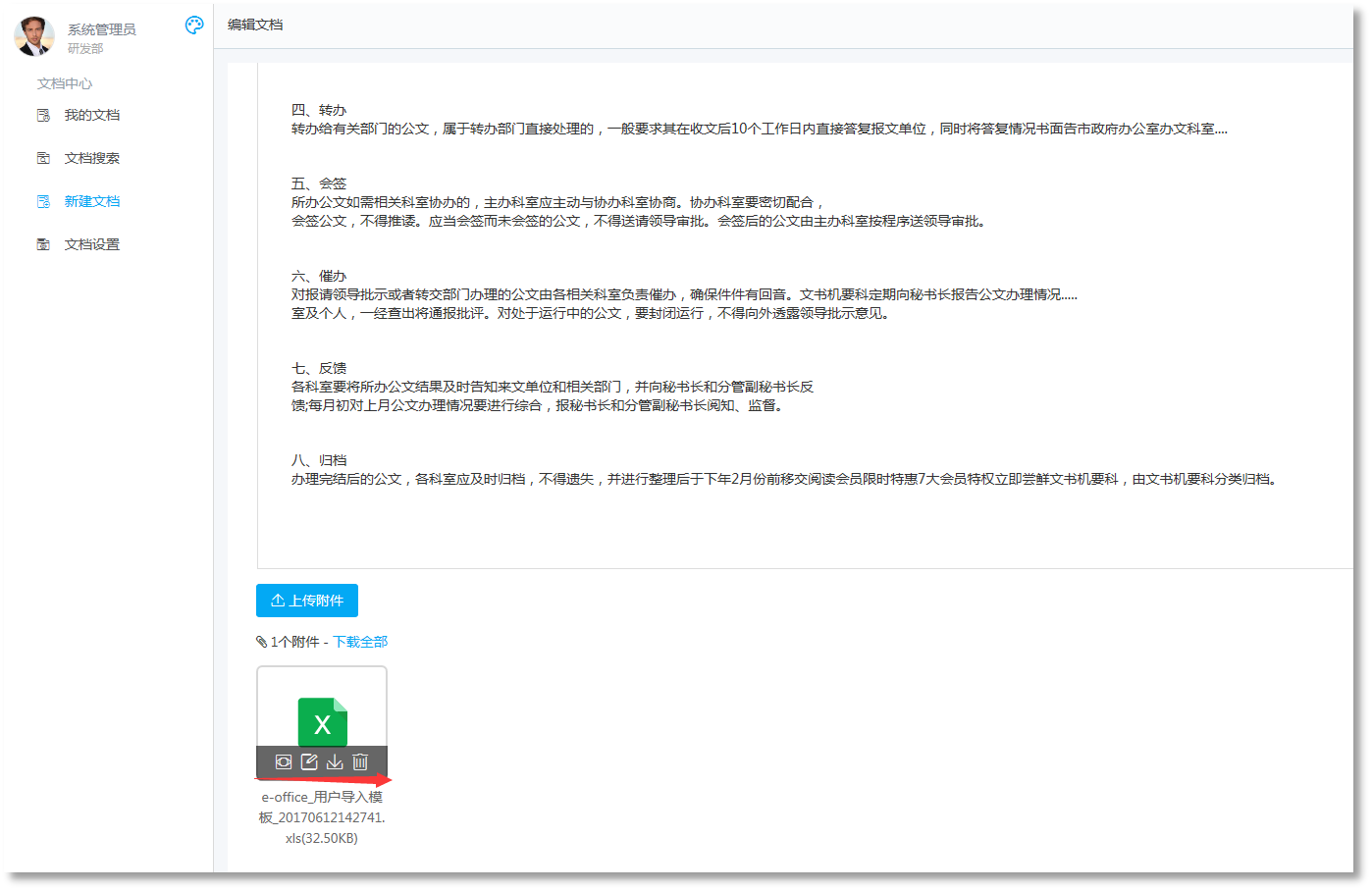1372x890 pixels.
Task: Click the e-office_用户导入模板 file name
Action: tap(322, 817)
